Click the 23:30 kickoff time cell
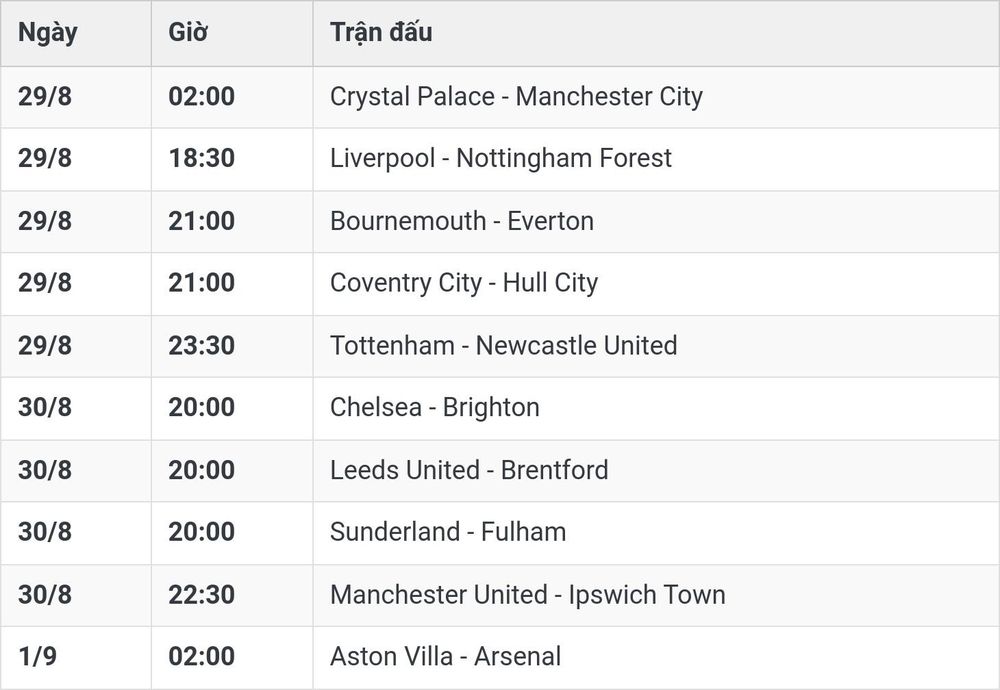 [202, 346]
